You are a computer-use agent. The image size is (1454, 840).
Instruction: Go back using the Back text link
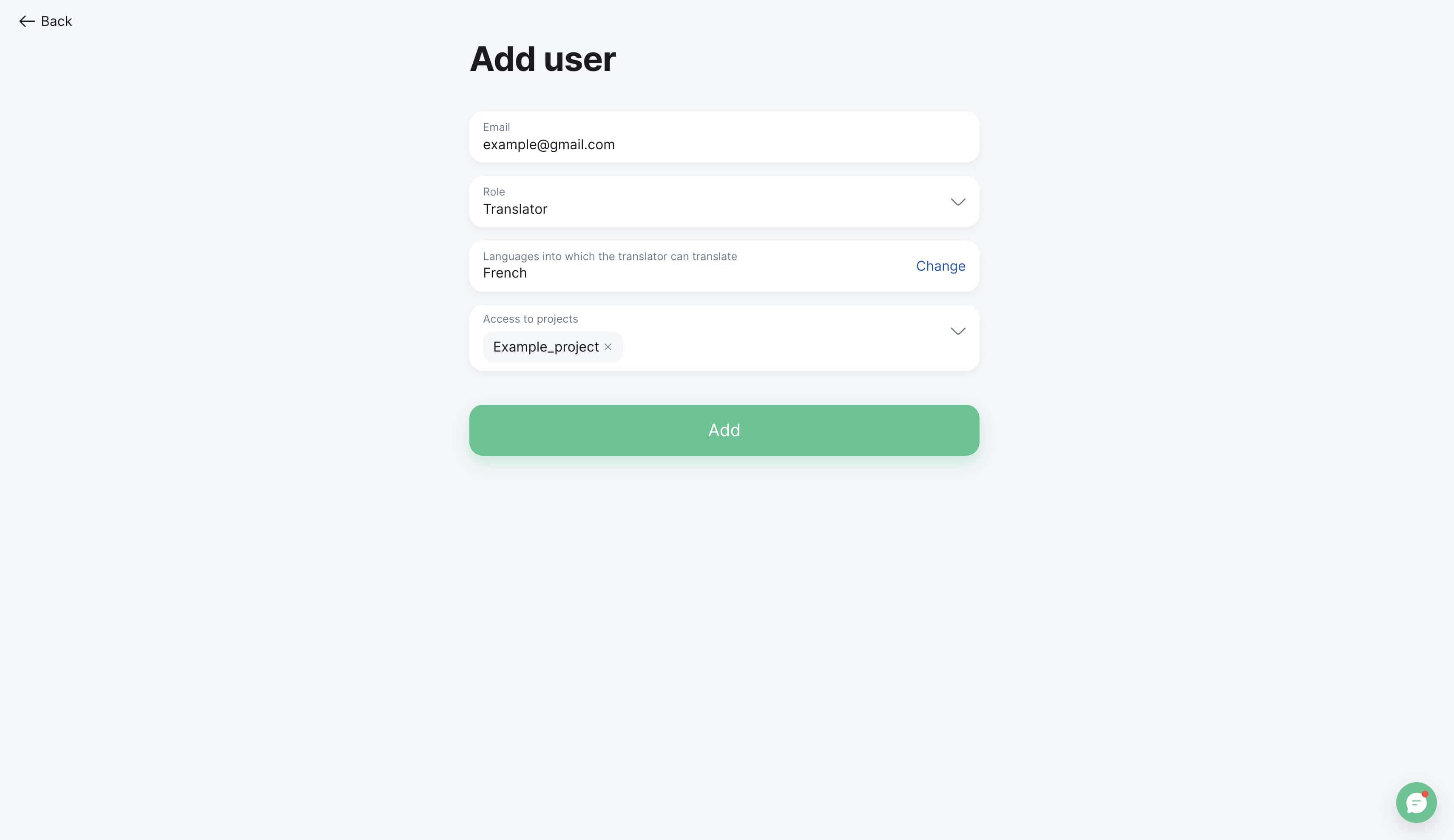[x=56, y=21]
